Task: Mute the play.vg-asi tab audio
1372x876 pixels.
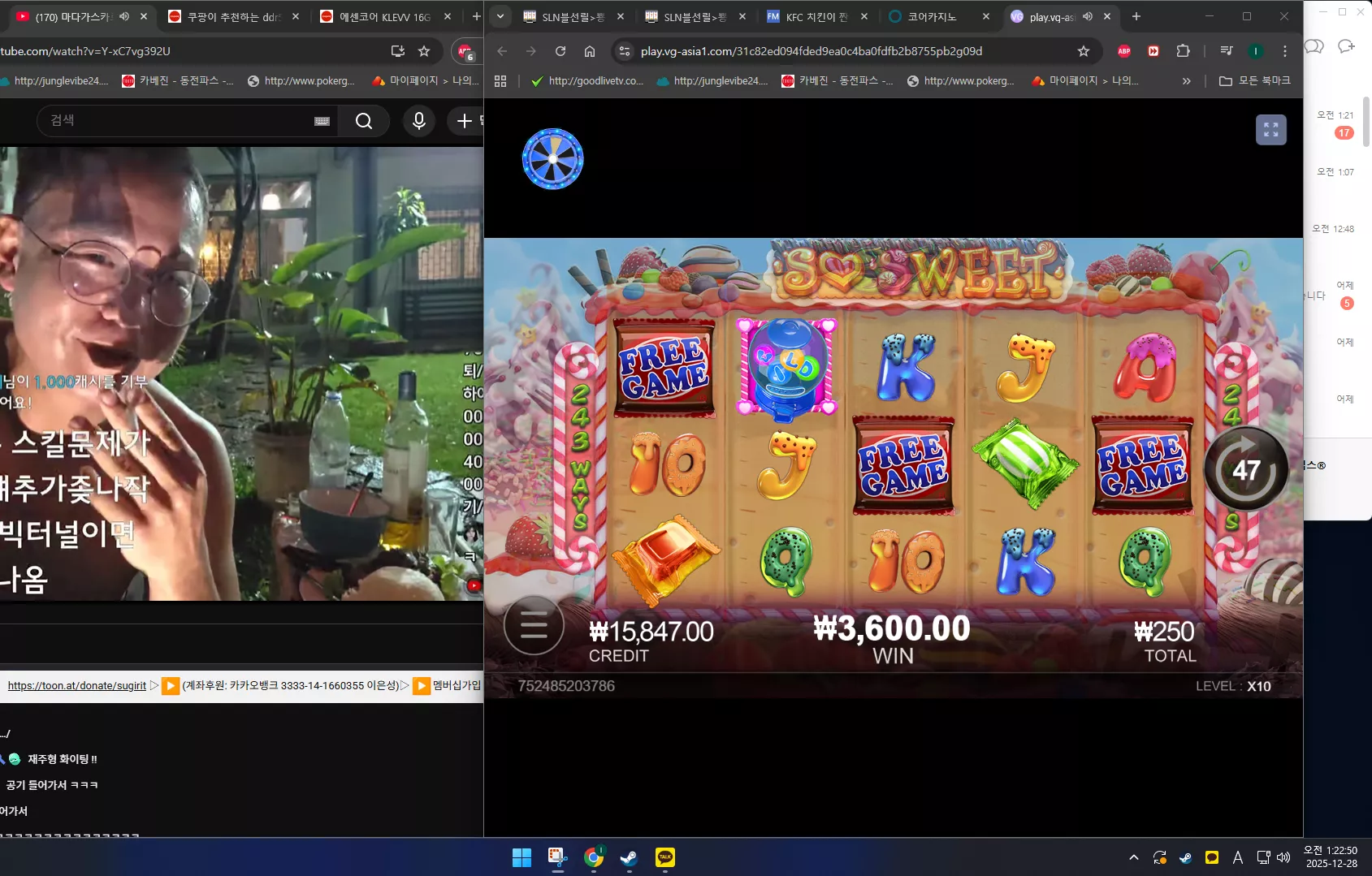Action: pyautogui.click(x=1088, y=16)
